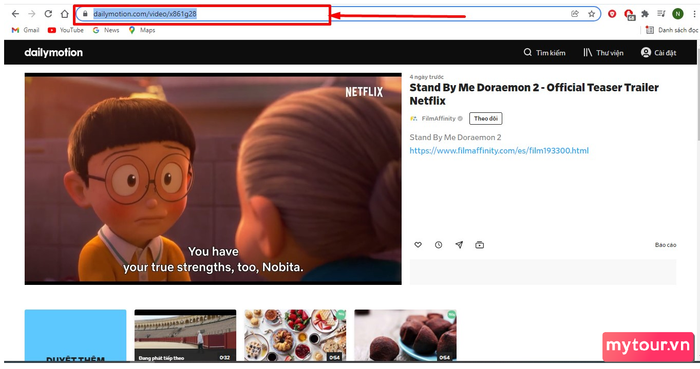
Task: Click the share page icon in address bar
Action: (x=575, y=14)
